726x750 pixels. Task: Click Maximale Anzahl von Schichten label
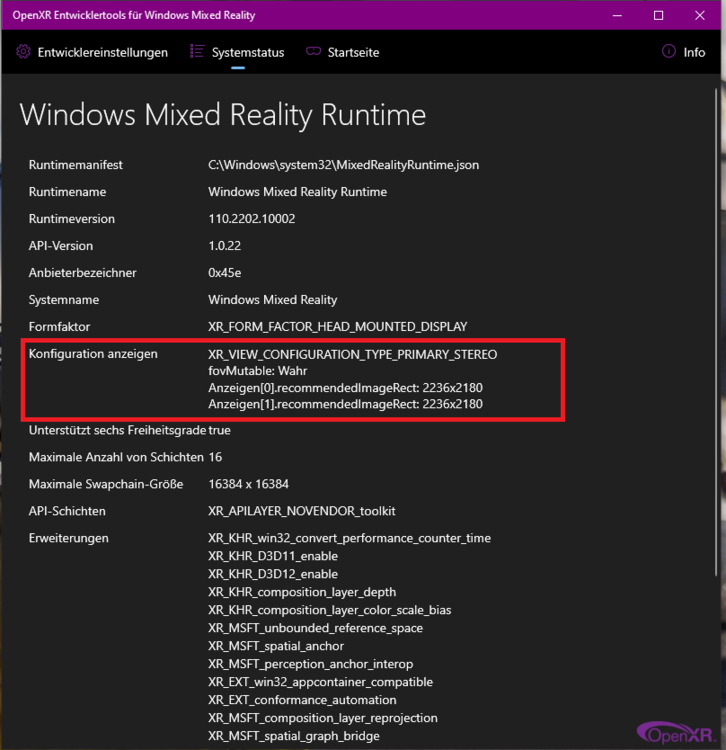pos(116,457)
